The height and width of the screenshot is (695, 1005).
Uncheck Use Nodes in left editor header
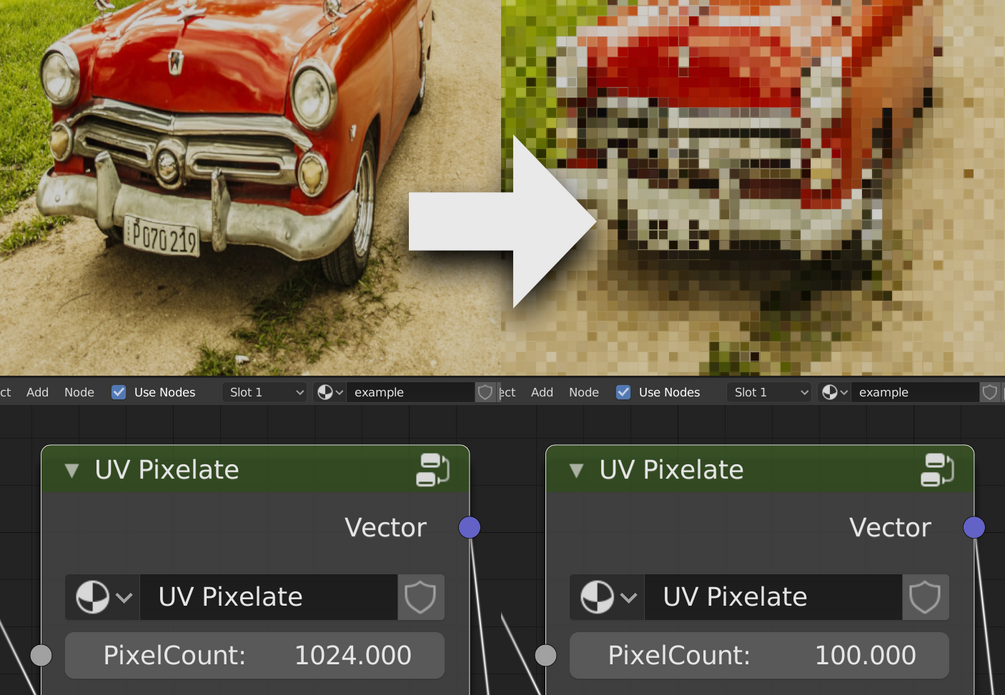[119, 392]
